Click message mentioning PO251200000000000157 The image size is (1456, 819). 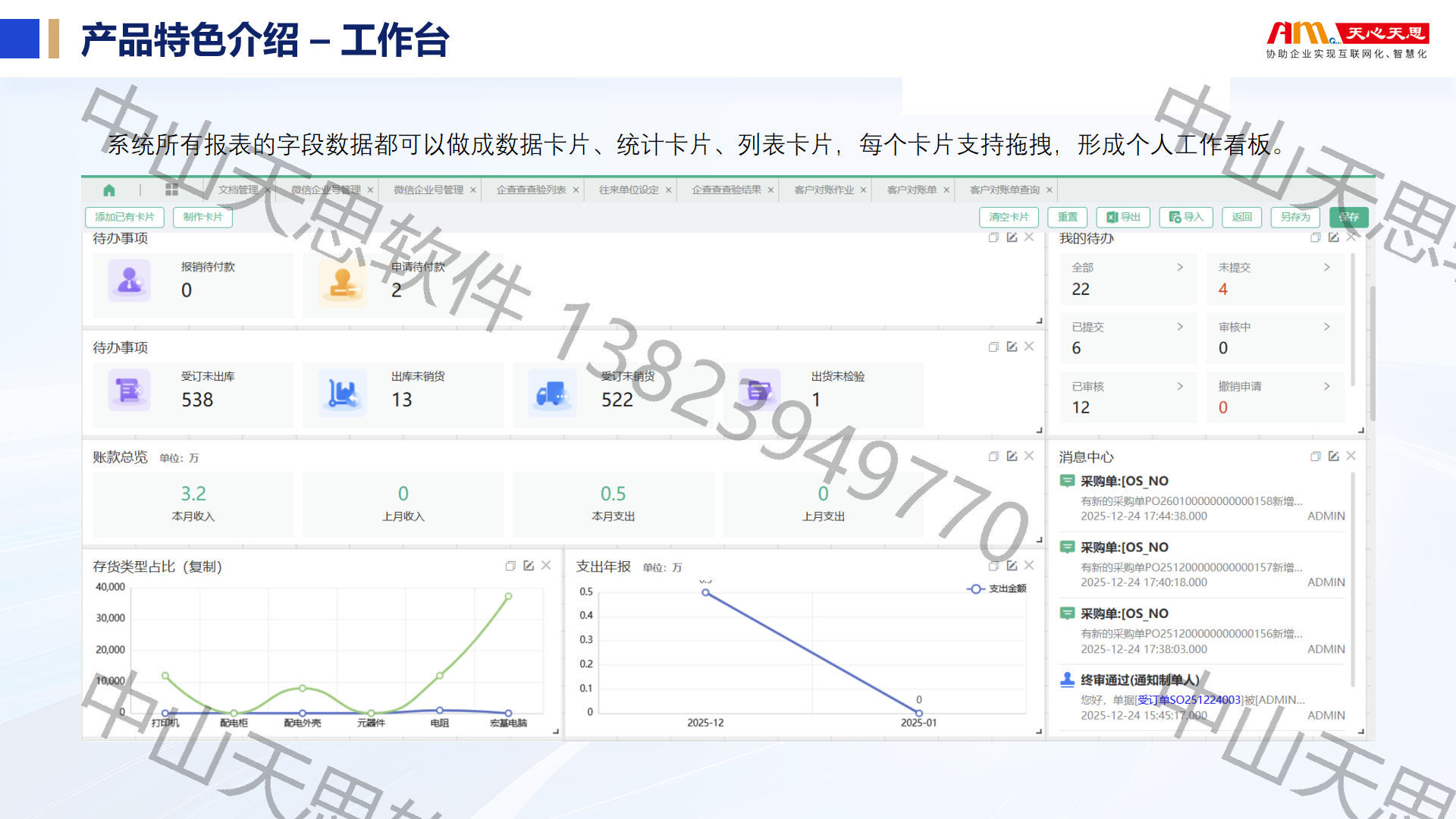[x=1202, y=564]
